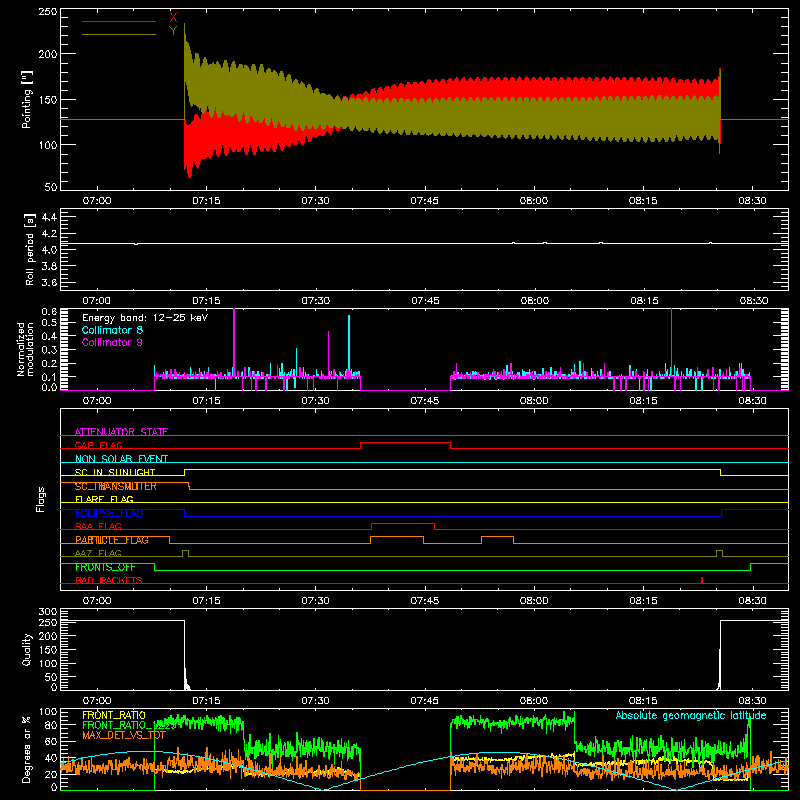Click the SC_TRANSMITTER flag label

tap(115, 486)
